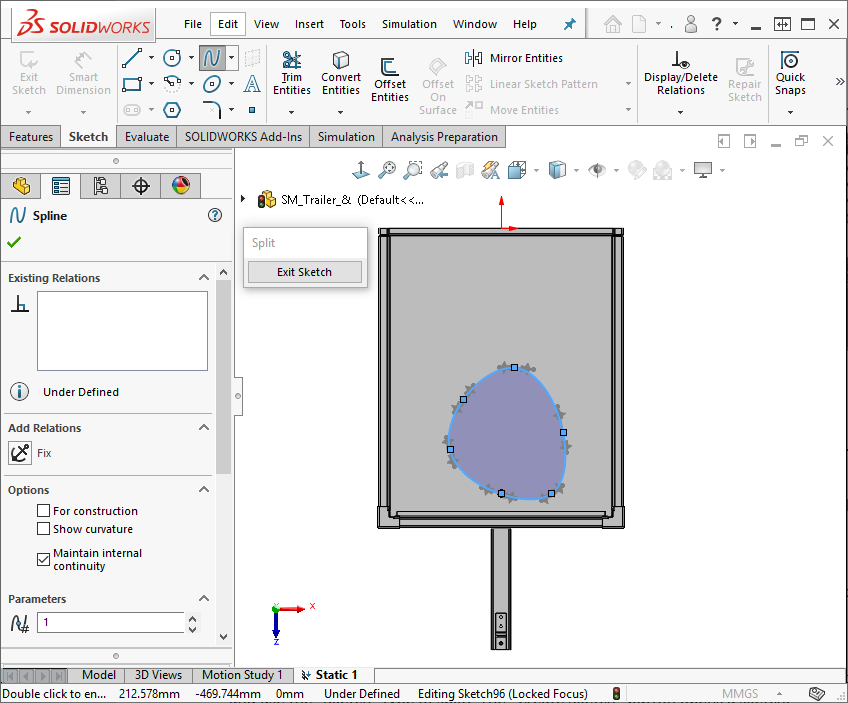The image size is (848, 703).
Task: Toggle Maintain internal continuity checkbox
Action: [x=43, y=559]
